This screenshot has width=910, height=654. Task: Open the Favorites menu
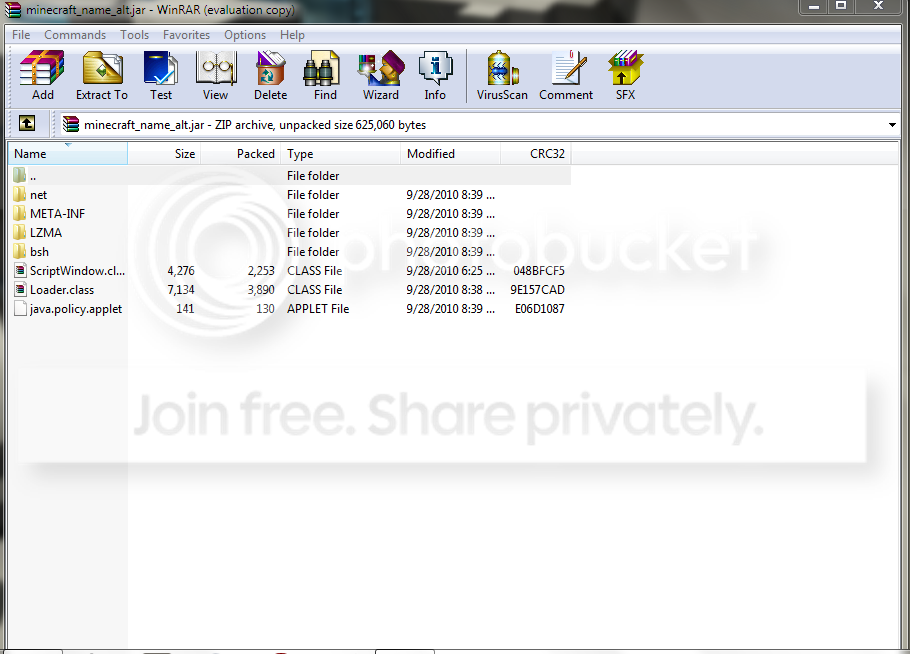pyautogui.click(x=186, y=35)
